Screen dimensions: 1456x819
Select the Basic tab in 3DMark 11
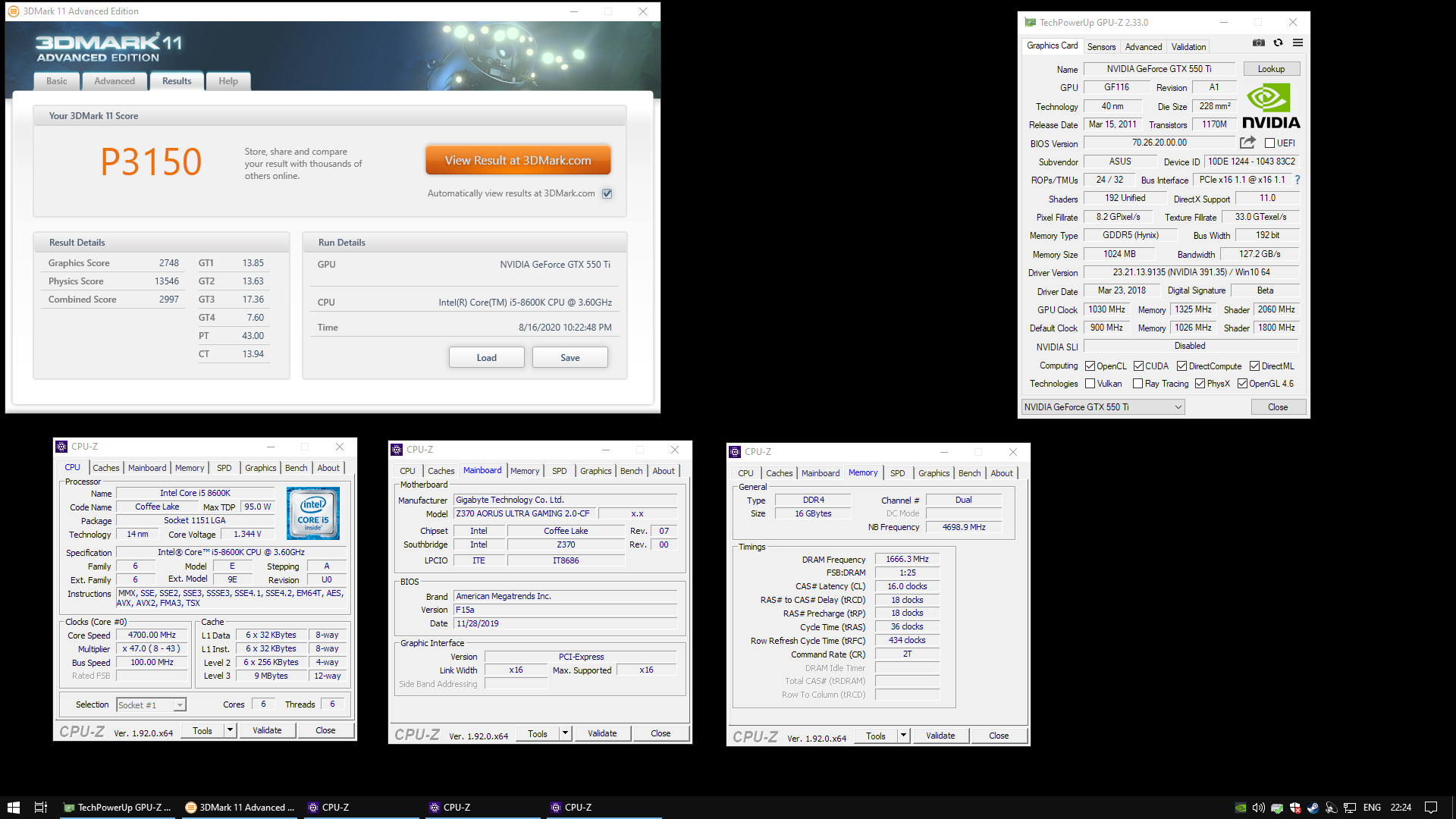click(57, 81)
